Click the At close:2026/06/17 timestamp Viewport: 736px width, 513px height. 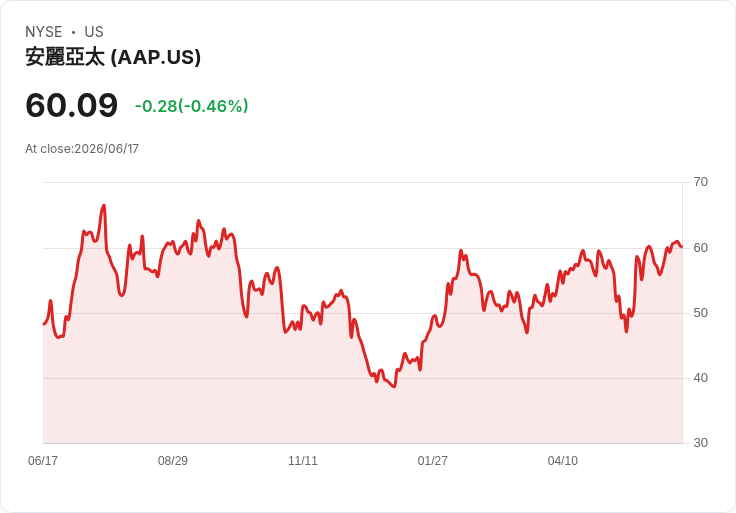point(82,149)
